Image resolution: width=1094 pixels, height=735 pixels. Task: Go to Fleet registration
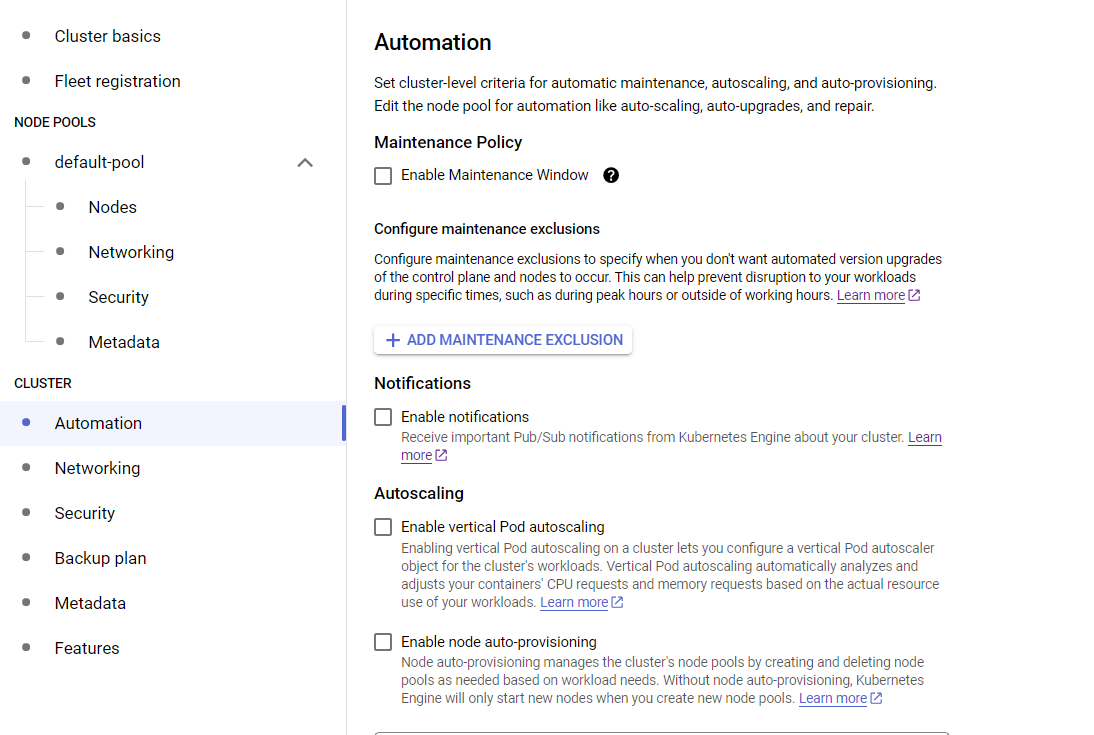click(117, 81)
